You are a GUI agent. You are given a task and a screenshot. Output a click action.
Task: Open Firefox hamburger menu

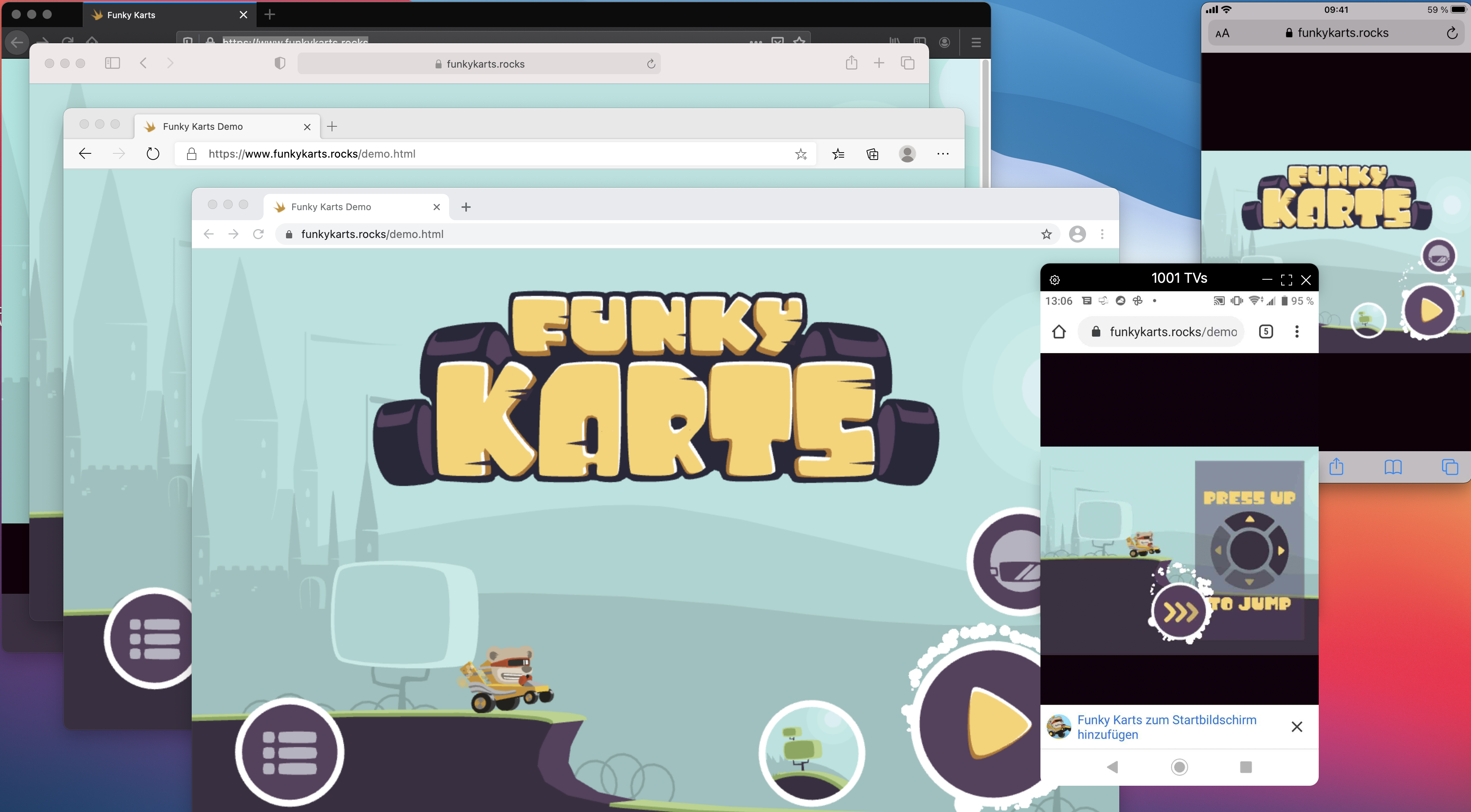(x=976, y=42)
